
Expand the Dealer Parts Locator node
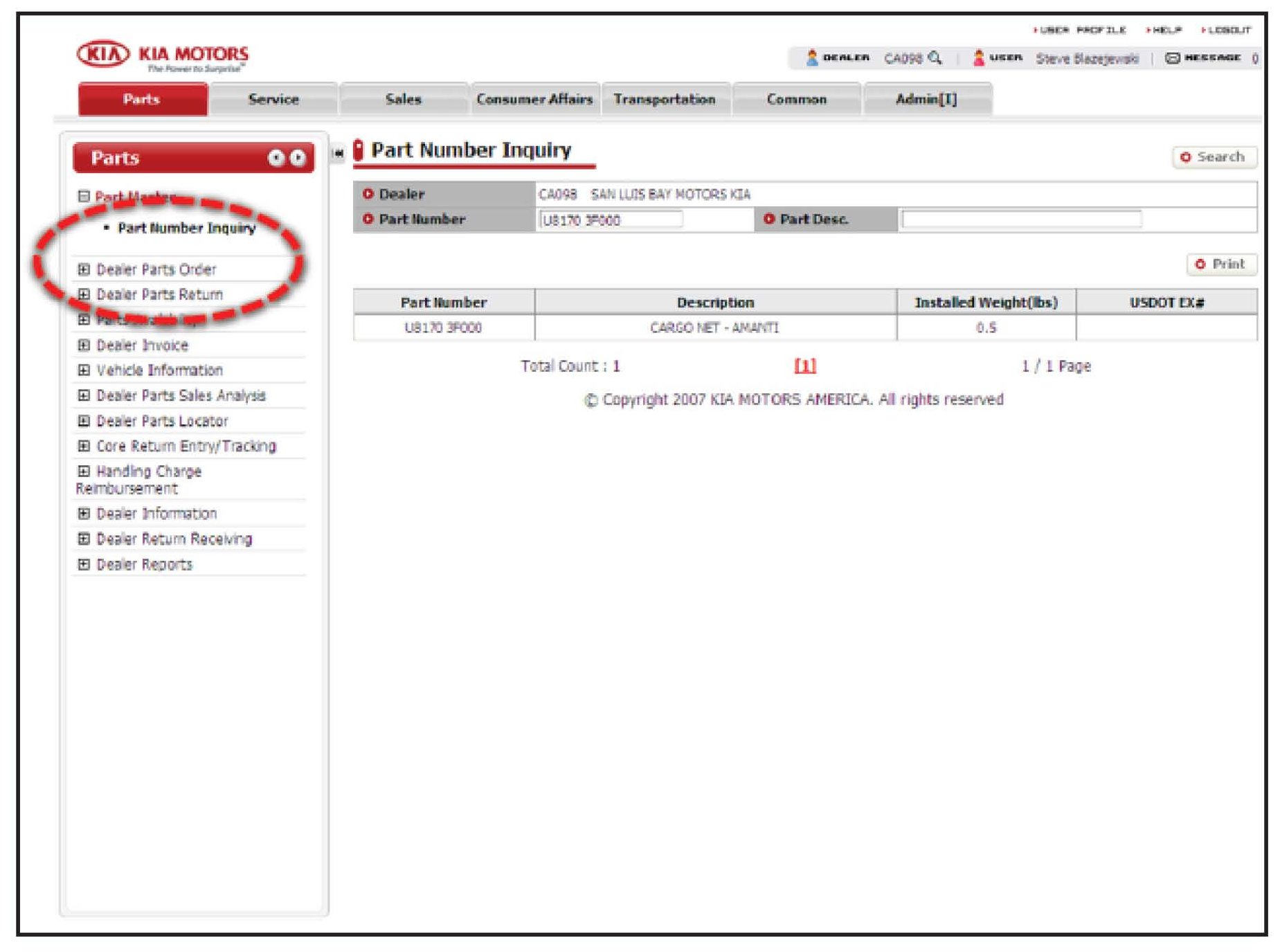(84, 421)
